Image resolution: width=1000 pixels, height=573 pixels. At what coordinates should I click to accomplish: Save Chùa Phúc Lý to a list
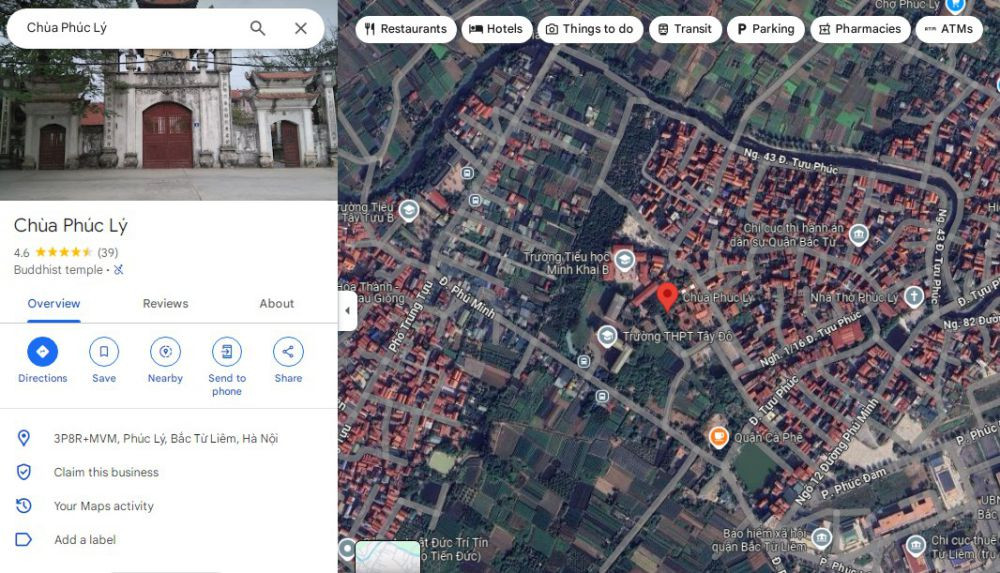(104, 352)
